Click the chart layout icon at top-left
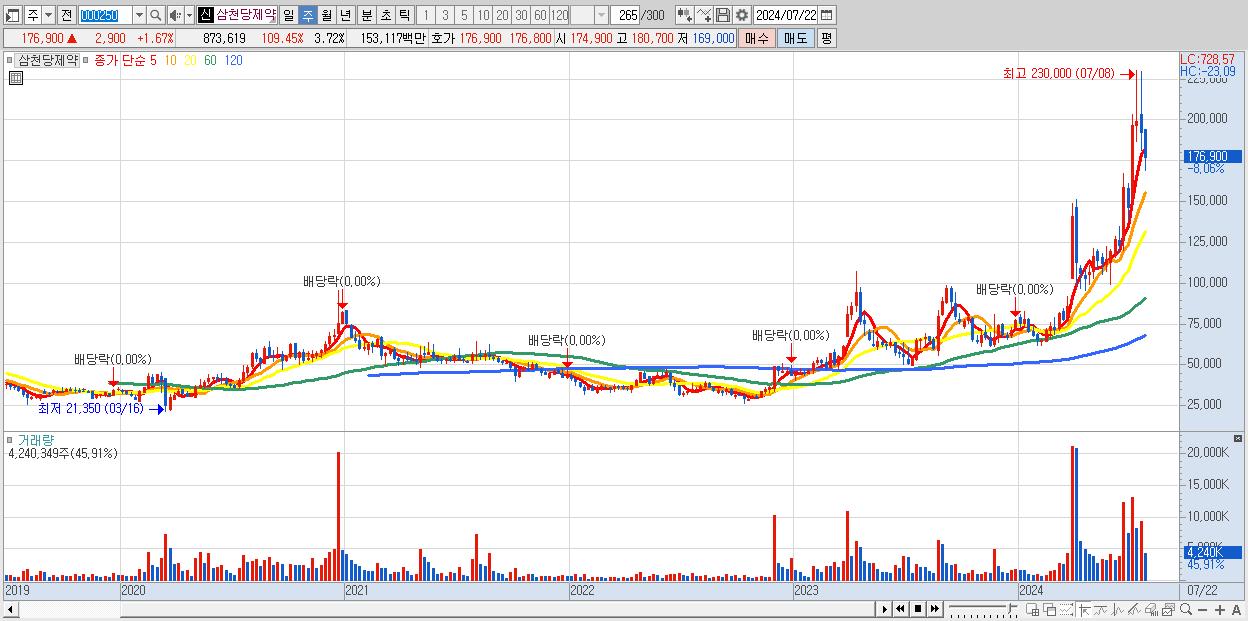1248x621 pixels. point(13,15)
